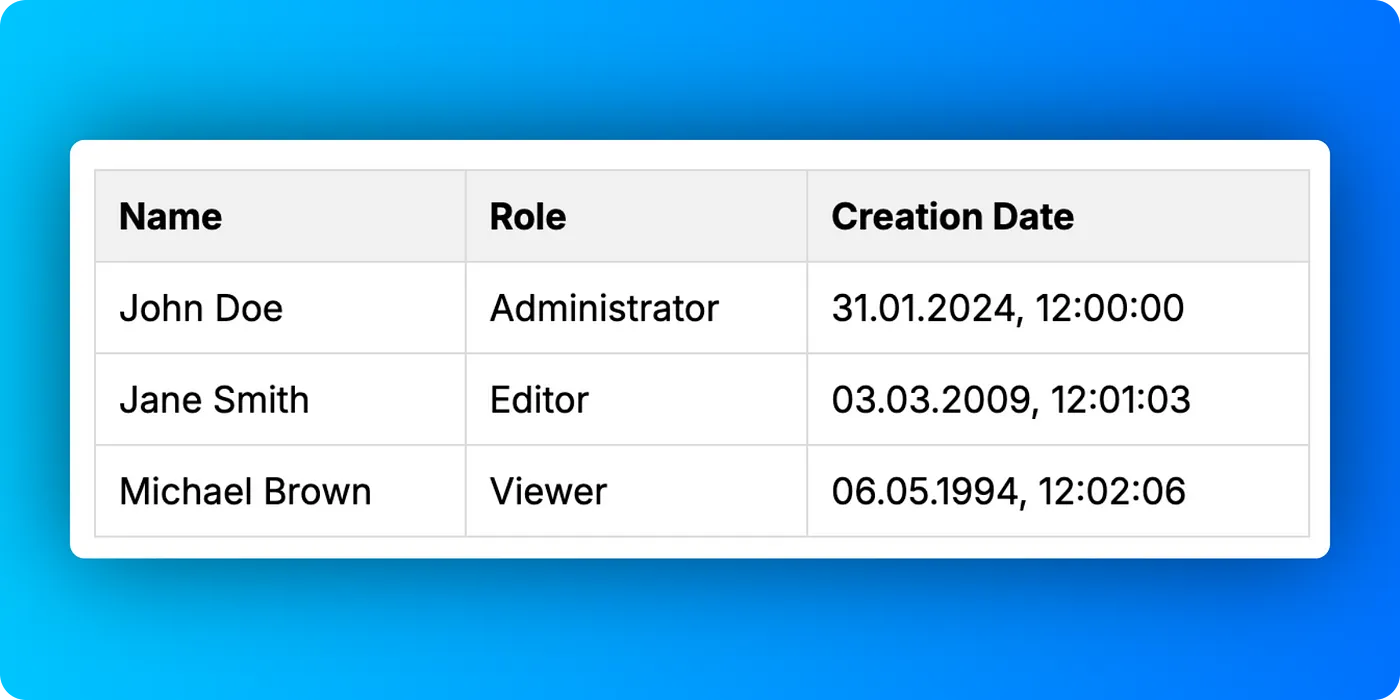Select Michael Brown's creation date
1400x700 pixels.
click(x=1009, y=490)
